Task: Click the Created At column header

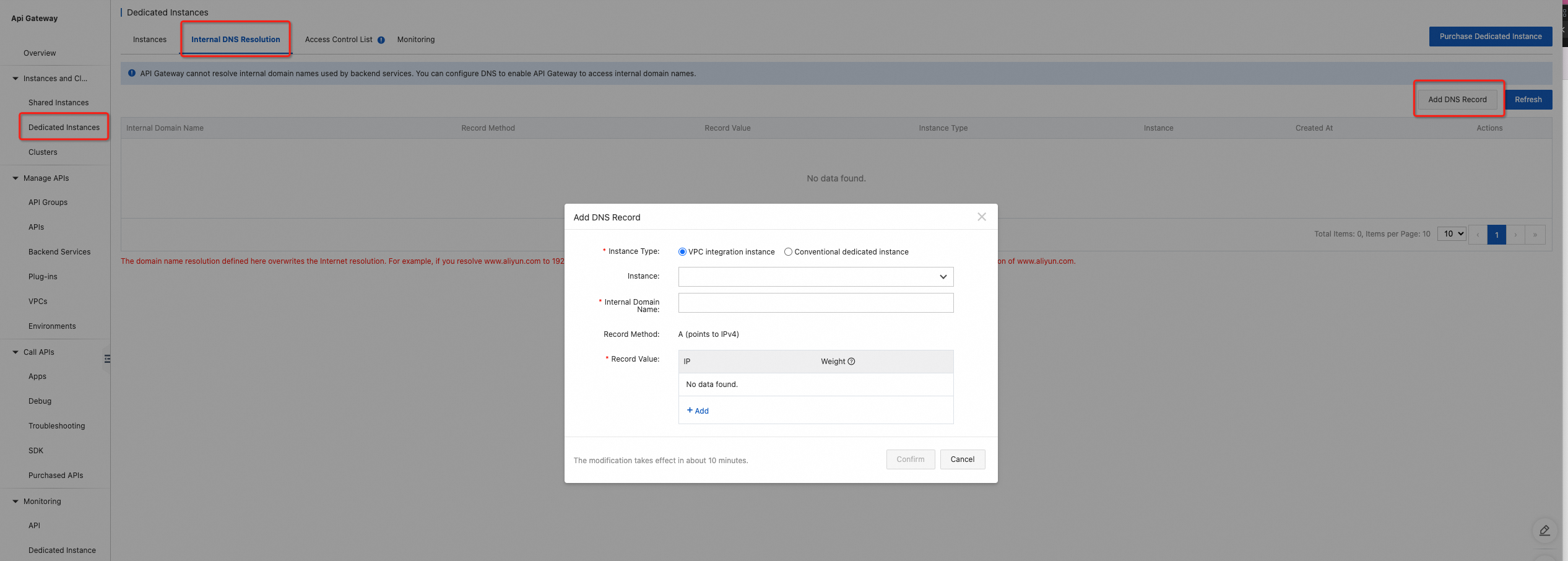Action: pyautogui.click(x=1314, y=128)
